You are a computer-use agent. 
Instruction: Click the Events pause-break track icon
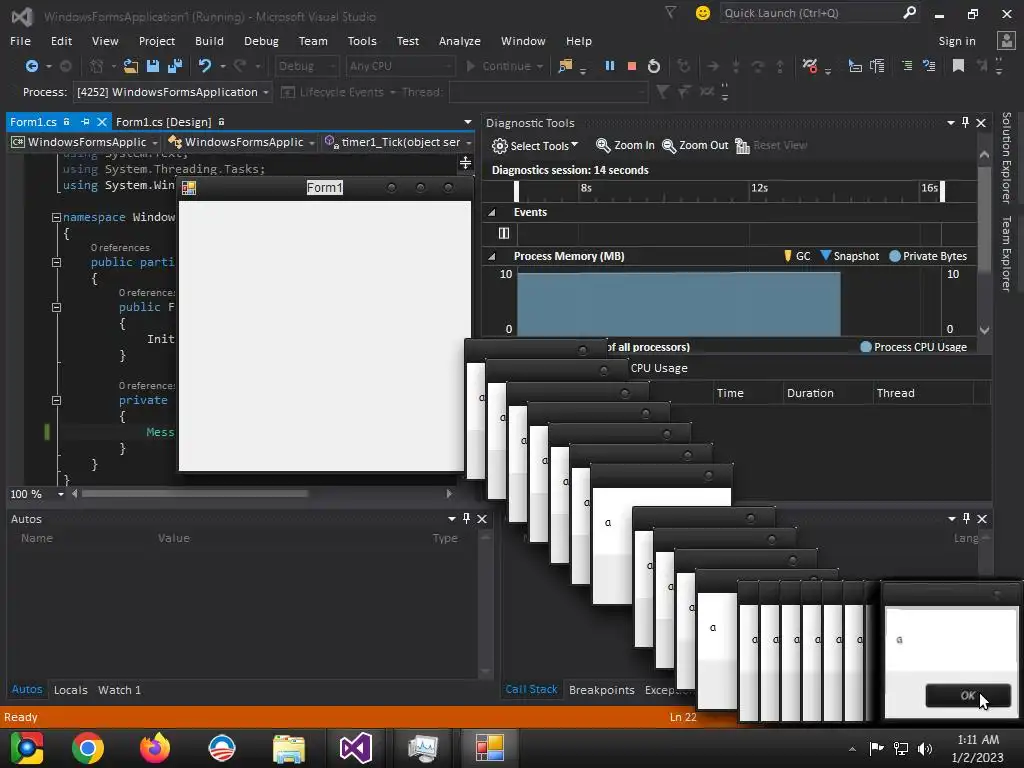504,233
